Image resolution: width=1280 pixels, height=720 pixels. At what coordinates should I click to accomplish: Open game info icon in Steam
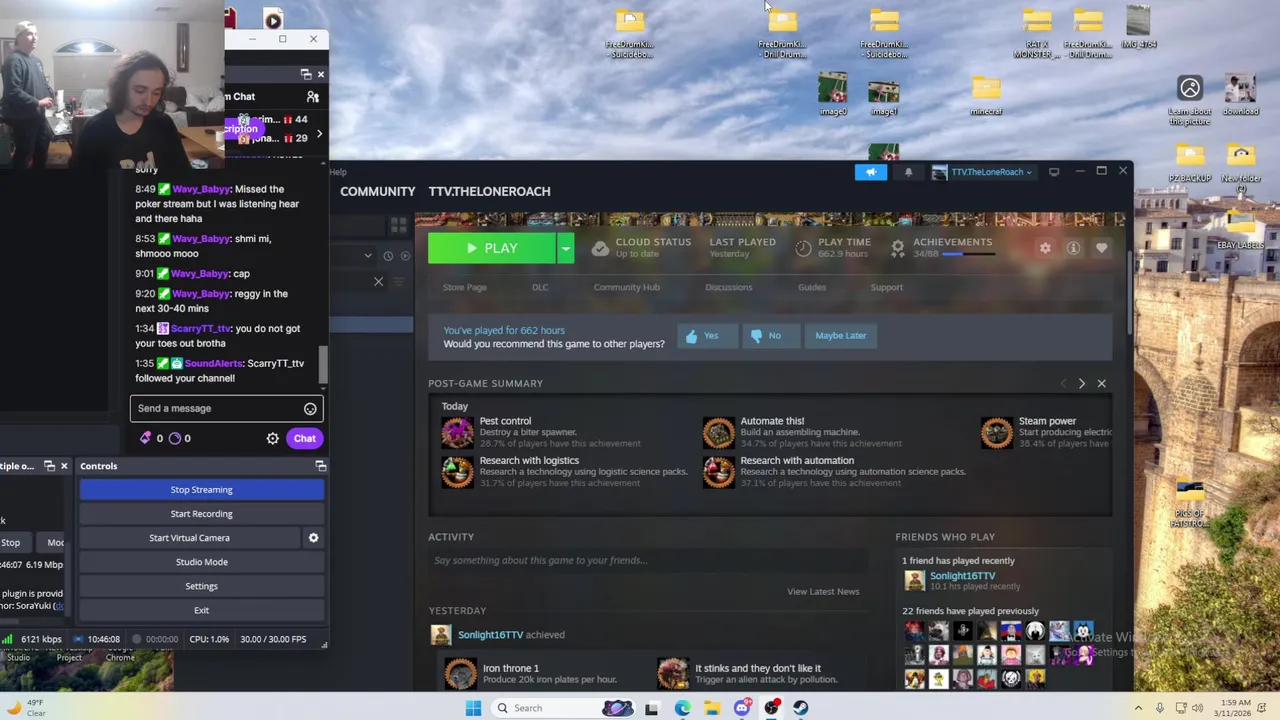(x=1073, y=248)
